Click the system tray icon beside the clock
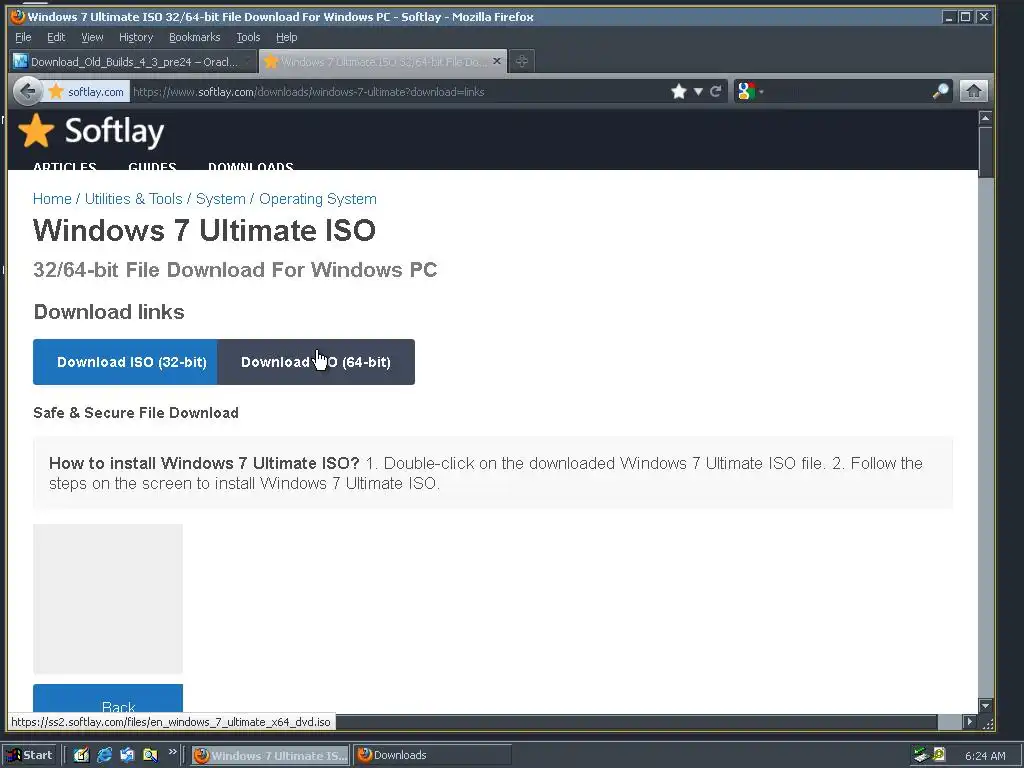The width and height of the screenshot is (1024, 768). (x=939, y=755)
